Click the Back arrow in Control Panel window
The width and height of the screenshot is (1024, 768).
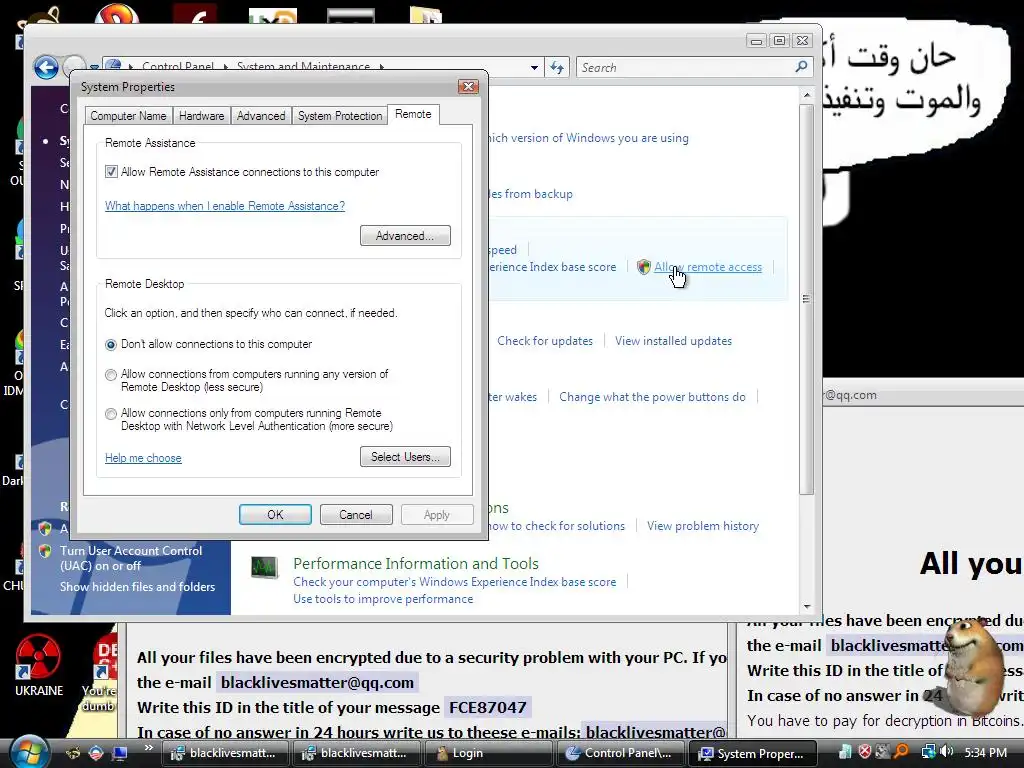46,67
